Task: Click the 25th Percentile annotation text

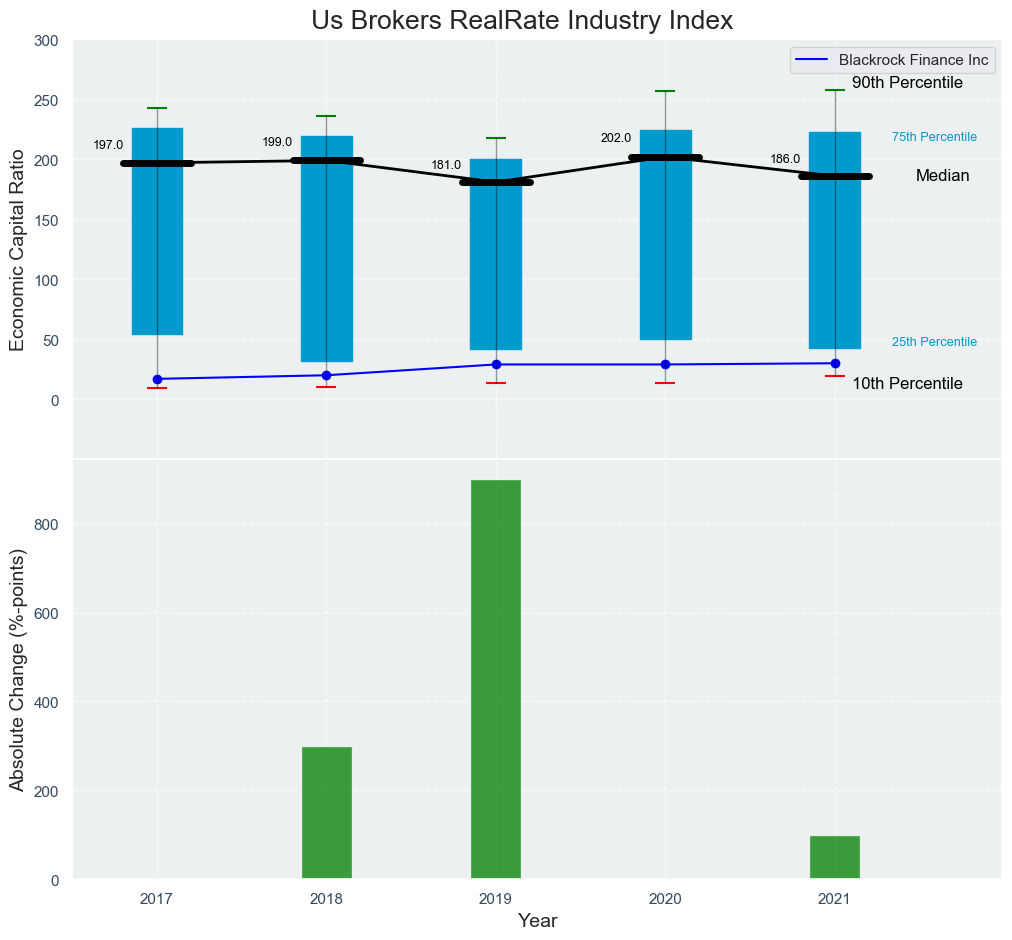Action: (x=934, y=342)
